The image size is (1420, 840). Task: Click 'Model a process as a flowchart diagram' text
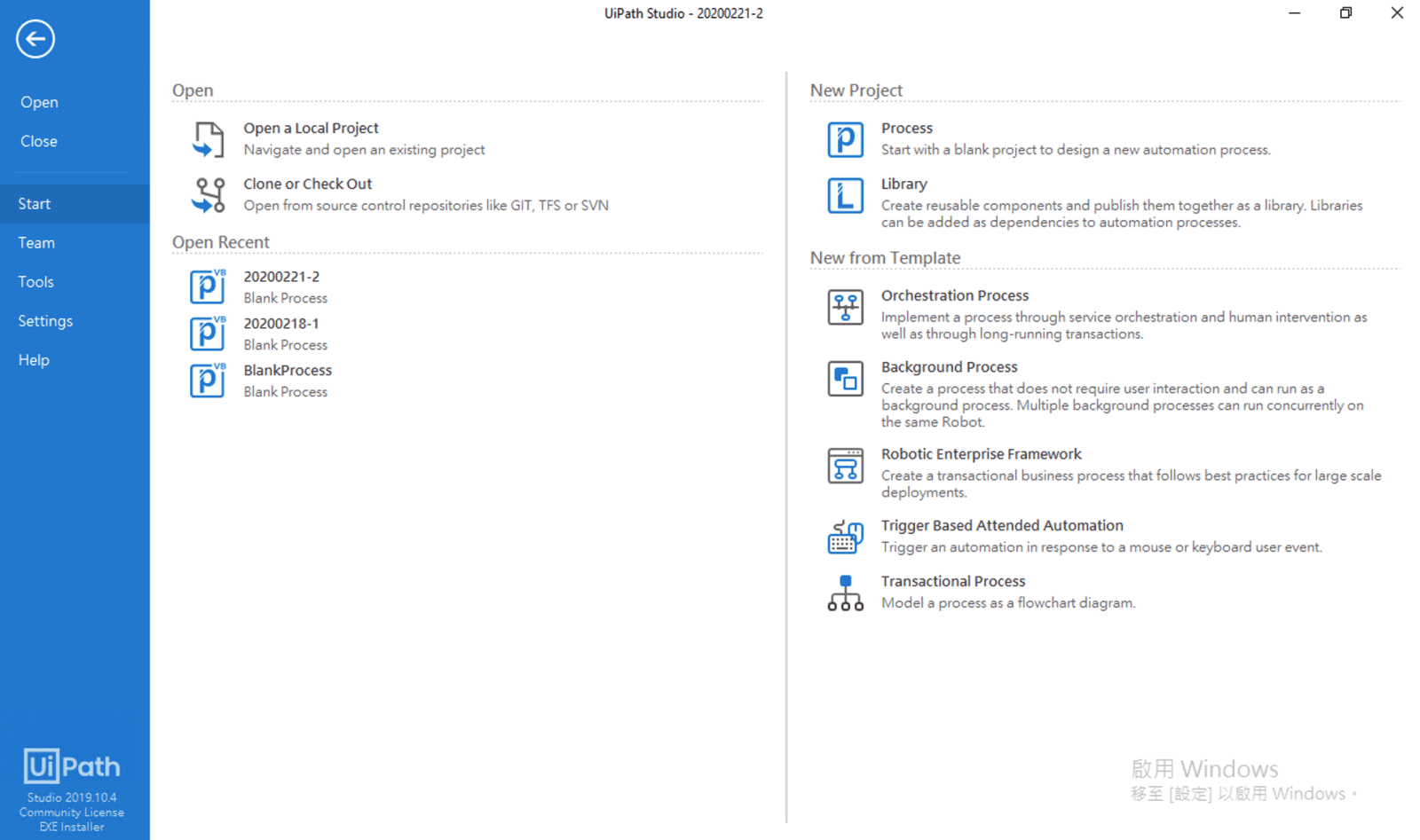click(1008, 603)
